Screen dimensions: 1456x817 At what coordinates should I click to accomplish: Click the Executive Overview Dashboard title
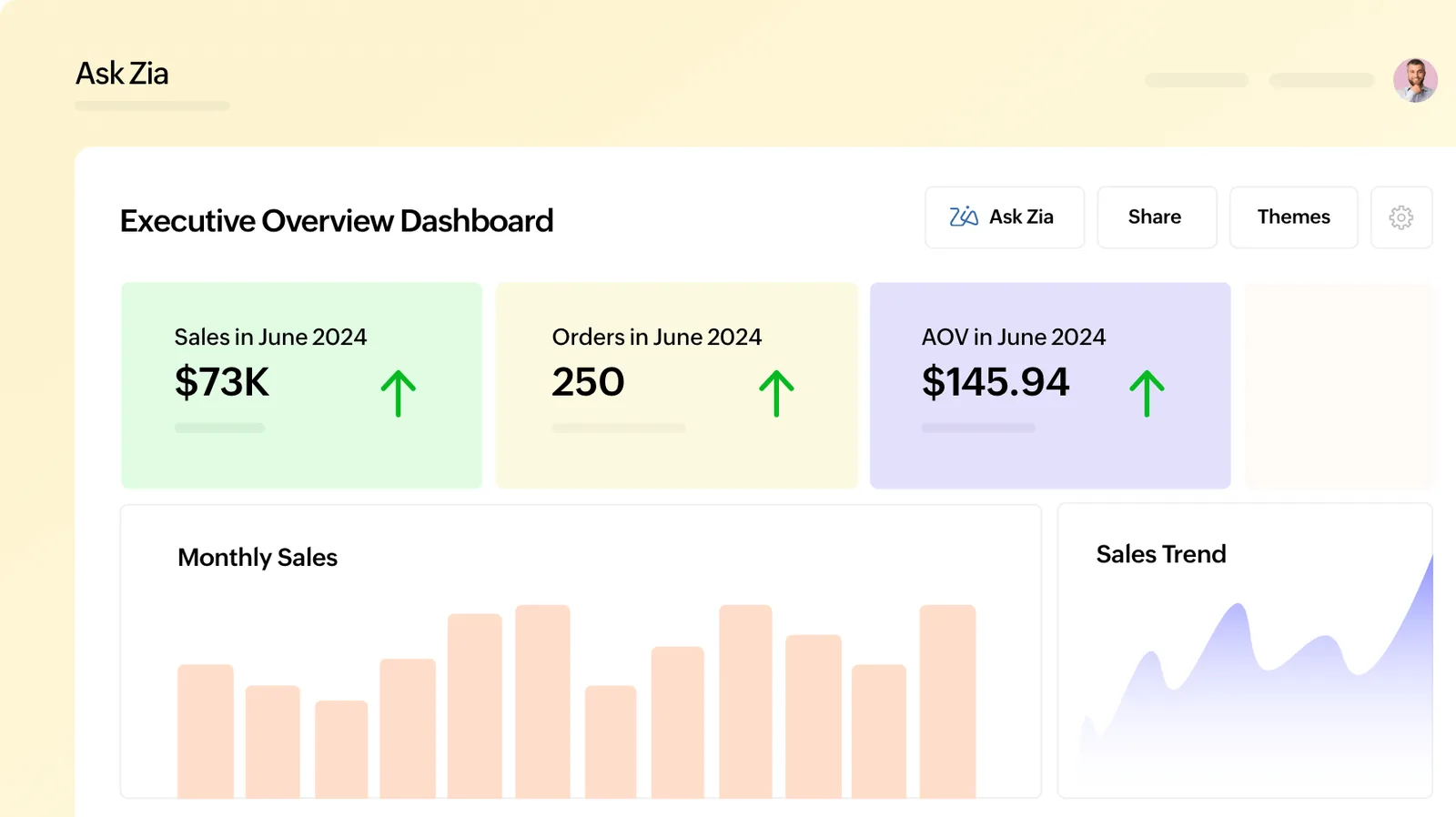[x=337, y=221]
